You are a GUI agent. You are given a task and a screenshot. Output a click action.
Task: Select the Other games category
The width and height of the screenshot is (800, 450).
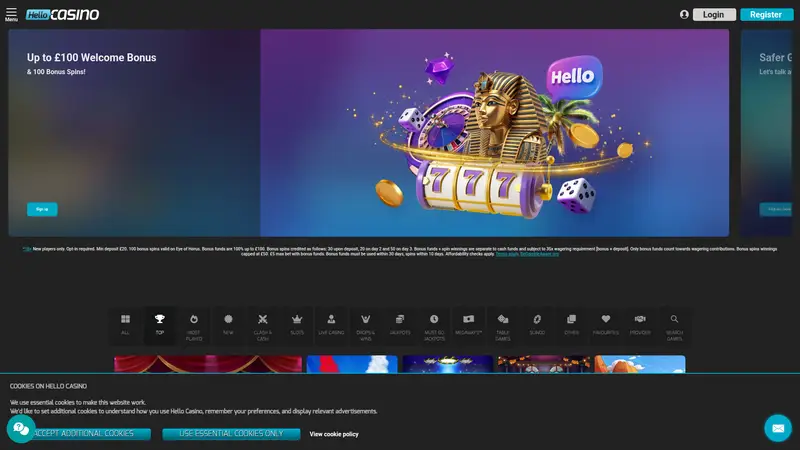pos(571,325)
